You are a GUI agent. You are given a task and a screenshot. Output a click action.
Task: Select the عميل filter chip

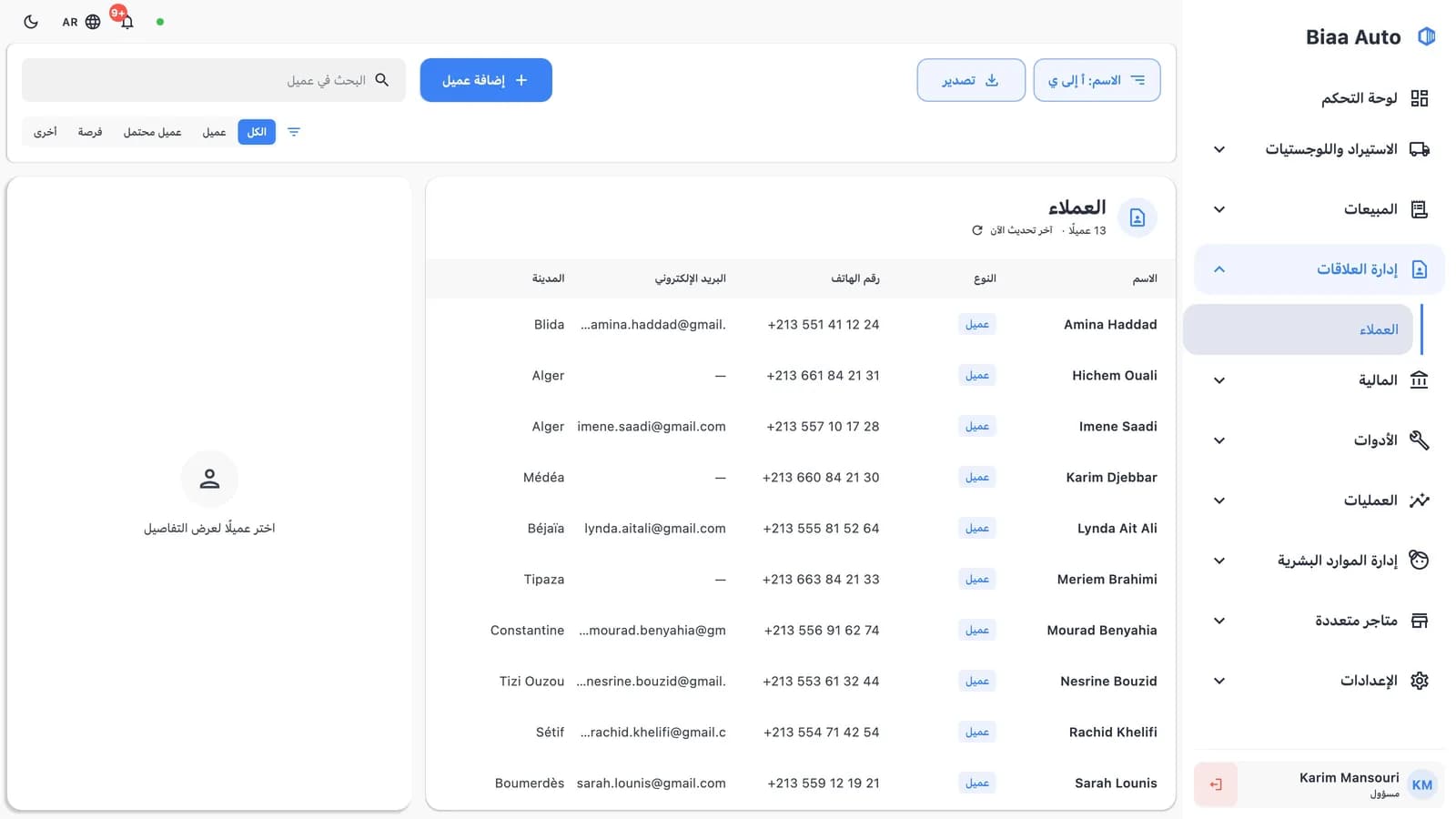point(215,132)
